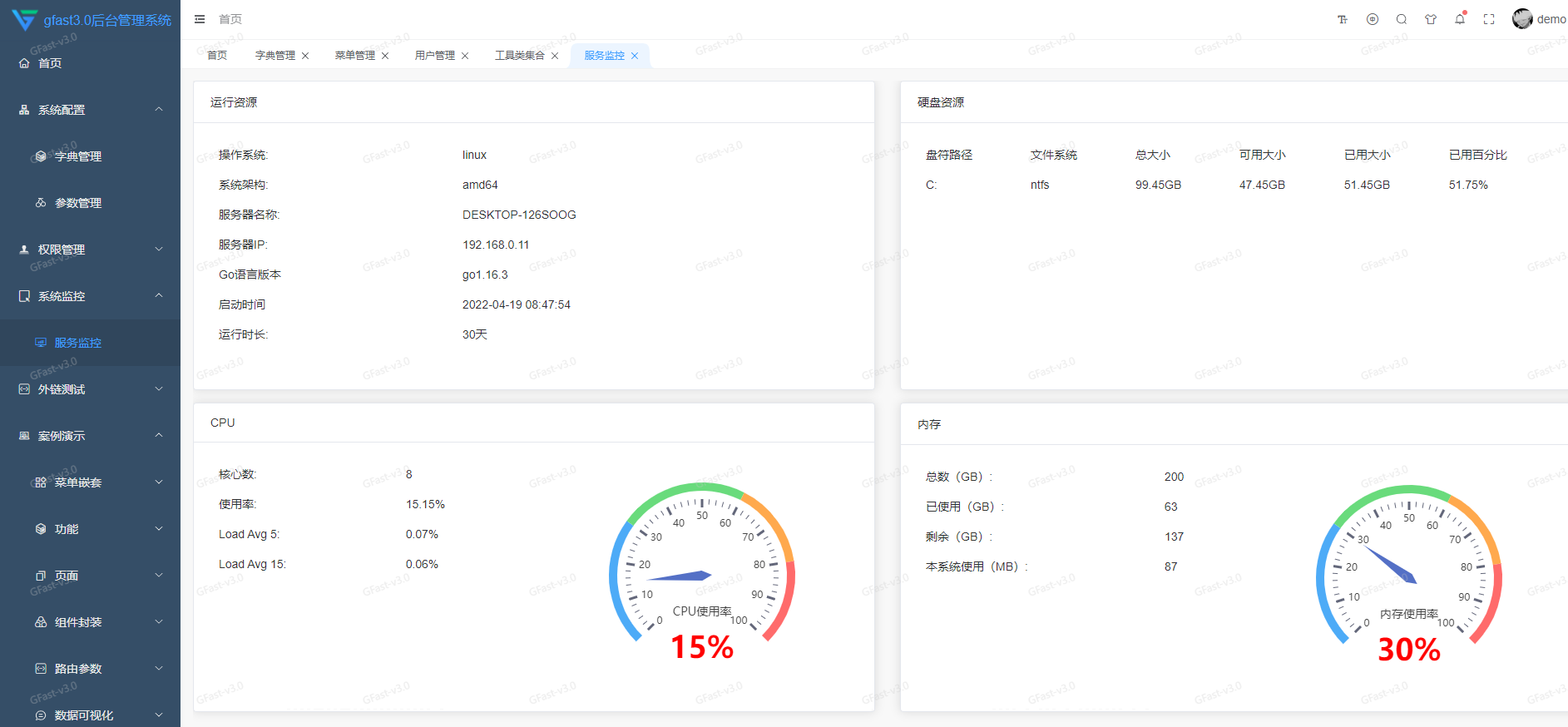
Task: Click the 15% CPU gauge value
Action: tap(702, 647)
